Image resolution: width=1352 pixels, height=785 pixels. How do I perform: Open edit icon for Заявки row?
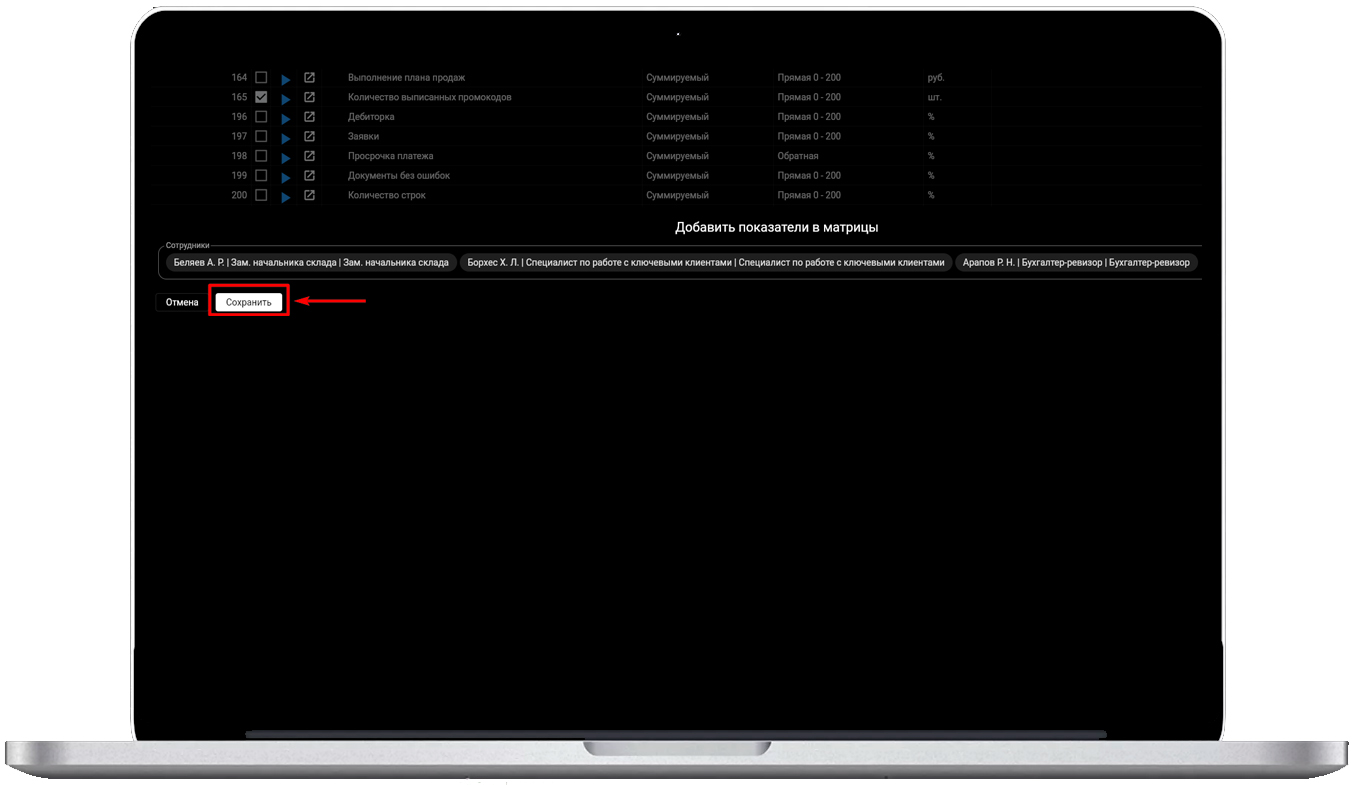tap(309, 136)
